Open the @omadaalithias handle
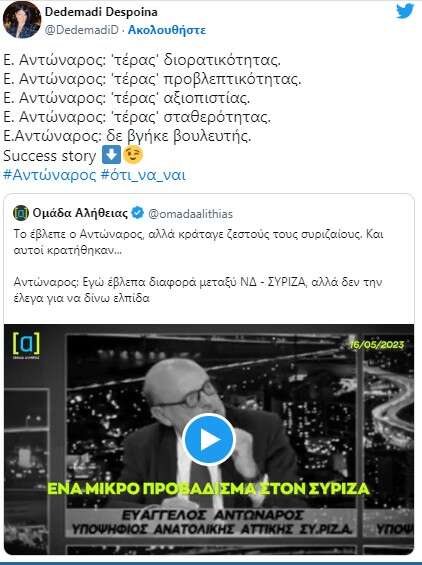Viewport: 422px width, 565px height. click(x=191, y=214)
